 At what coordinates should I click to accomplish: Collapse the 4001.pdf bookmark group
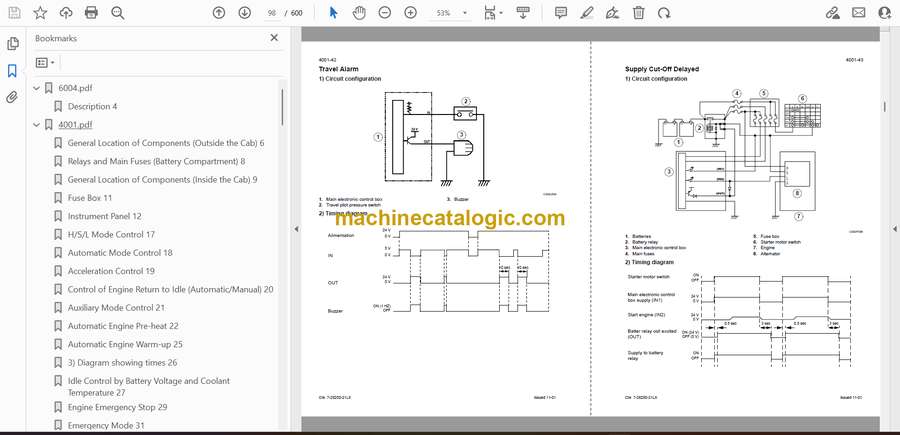pos(37,125)
